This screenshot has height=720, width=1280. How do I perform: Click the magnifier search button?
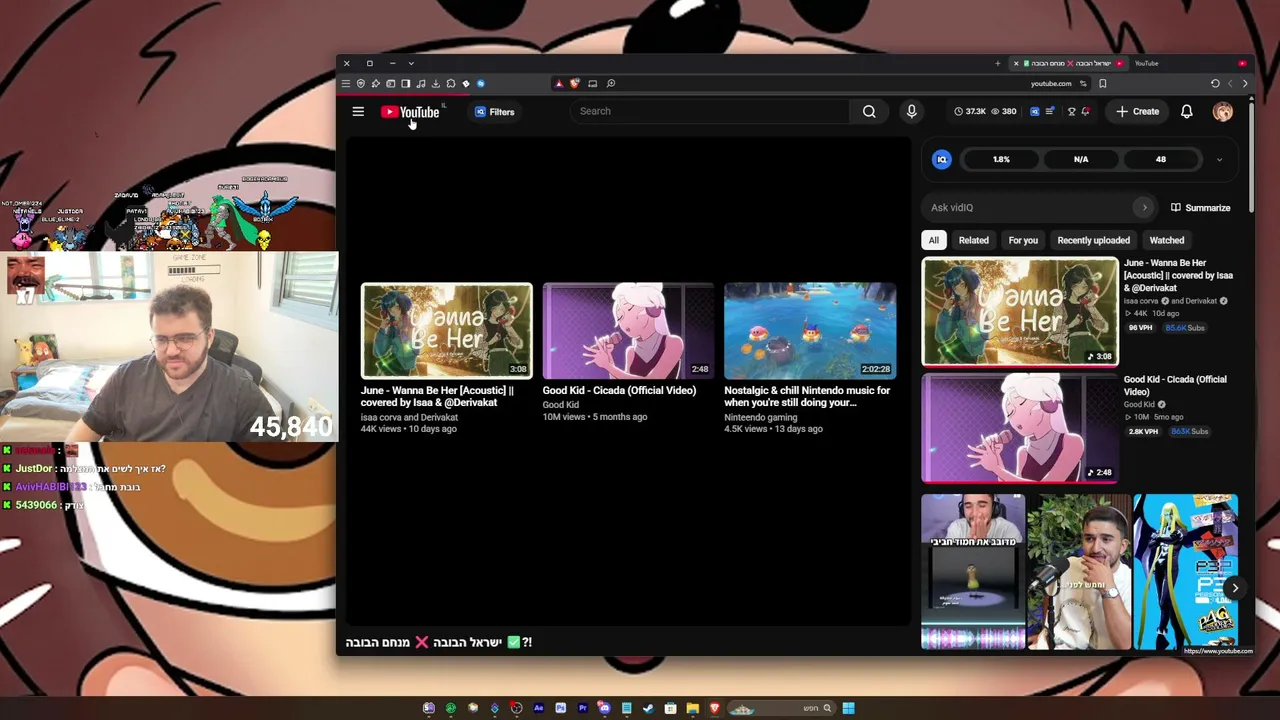click(869, 111)
